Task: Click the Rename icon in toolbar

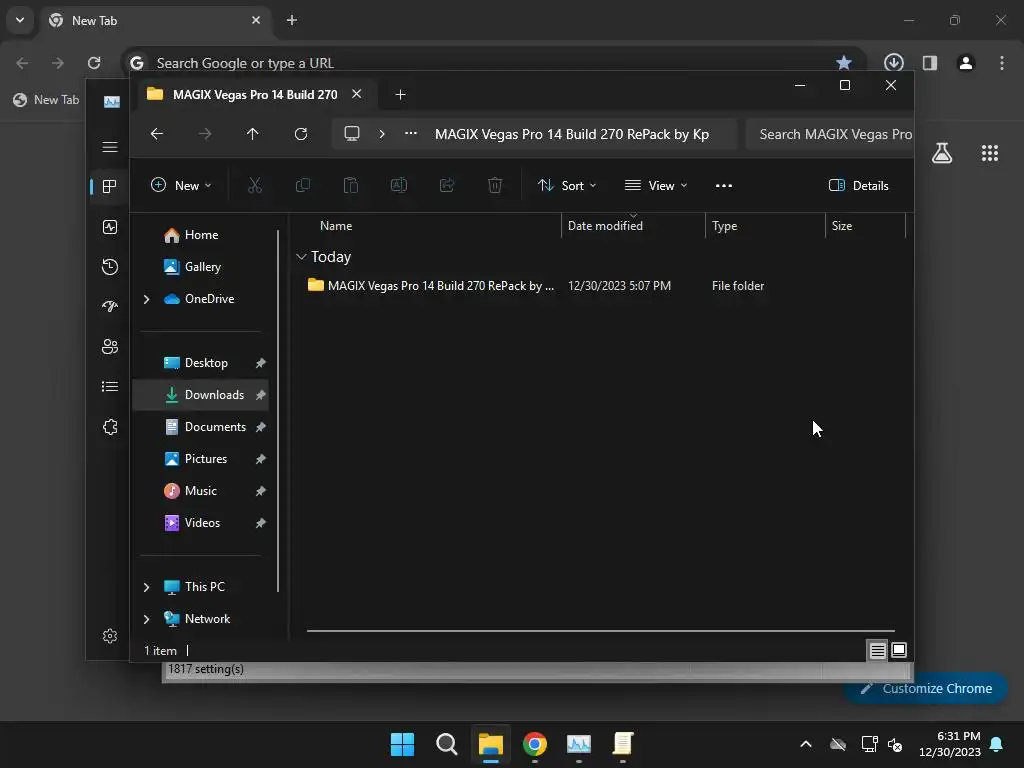Action: click(399, 185)
